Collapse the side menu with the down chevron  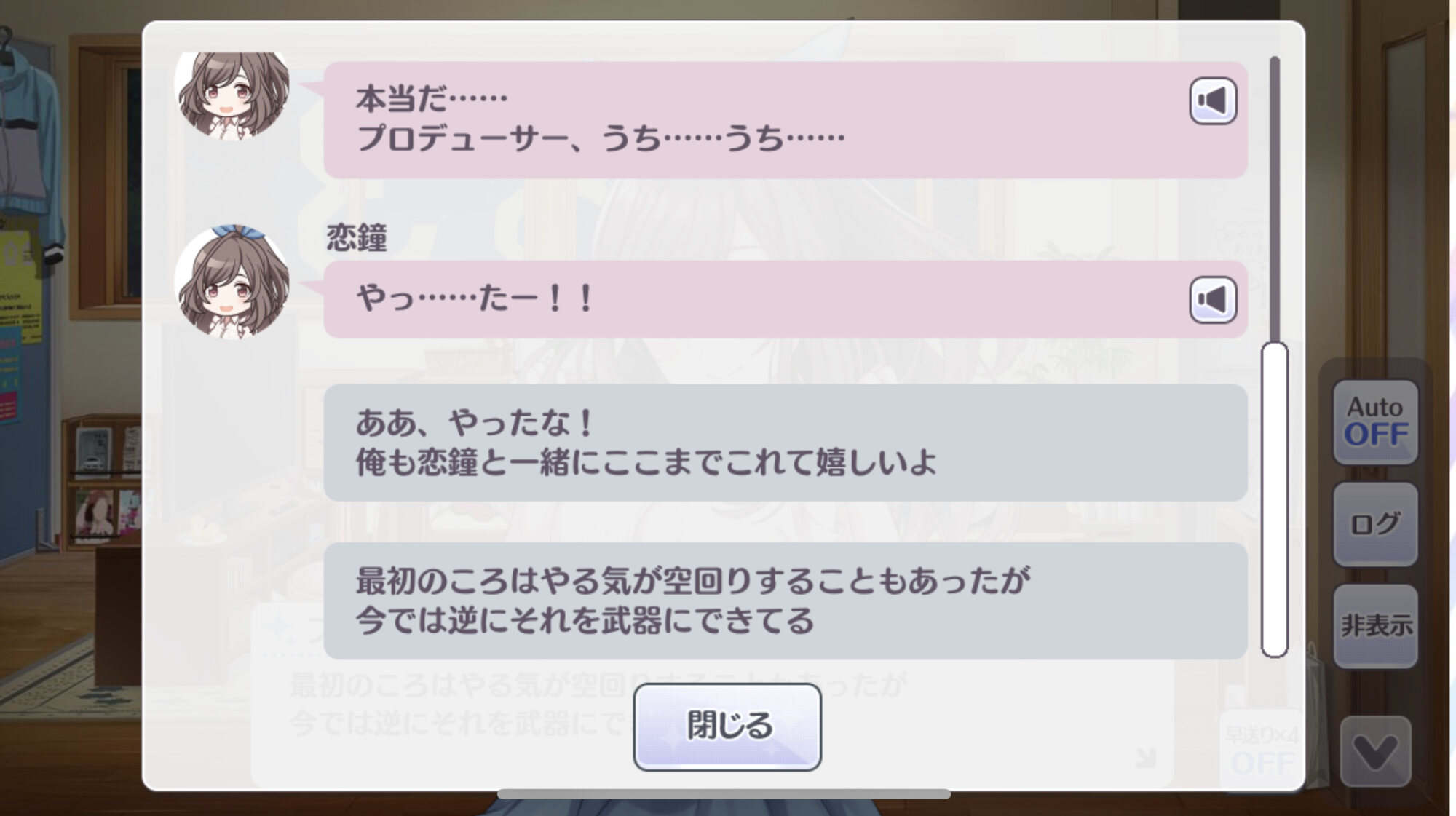tap(1375, 752)
